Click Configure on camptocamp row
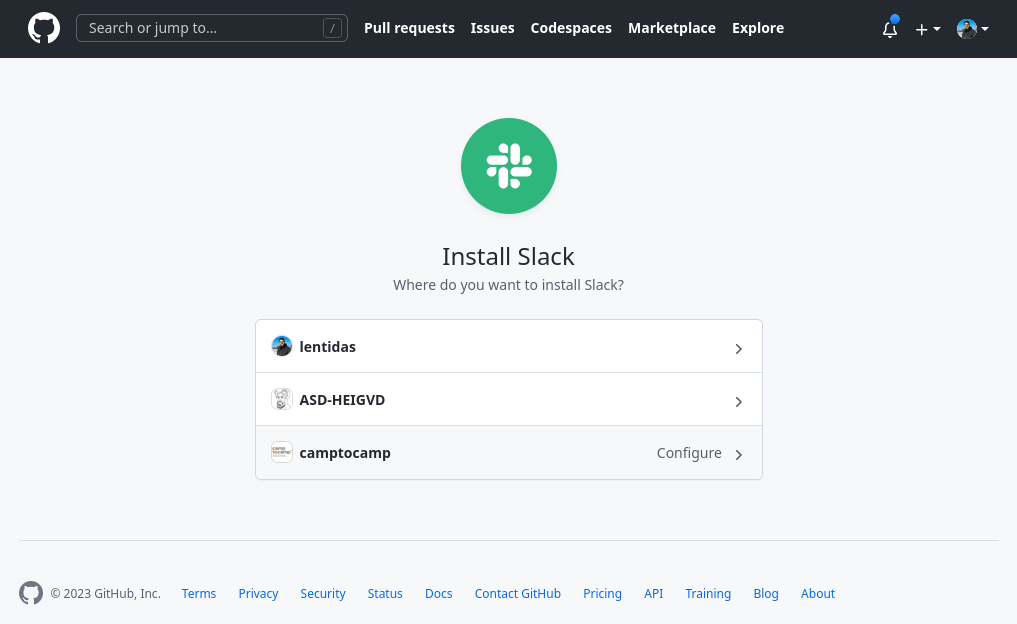This screenshot has width=1017, height=624. (x=689, y=453)
